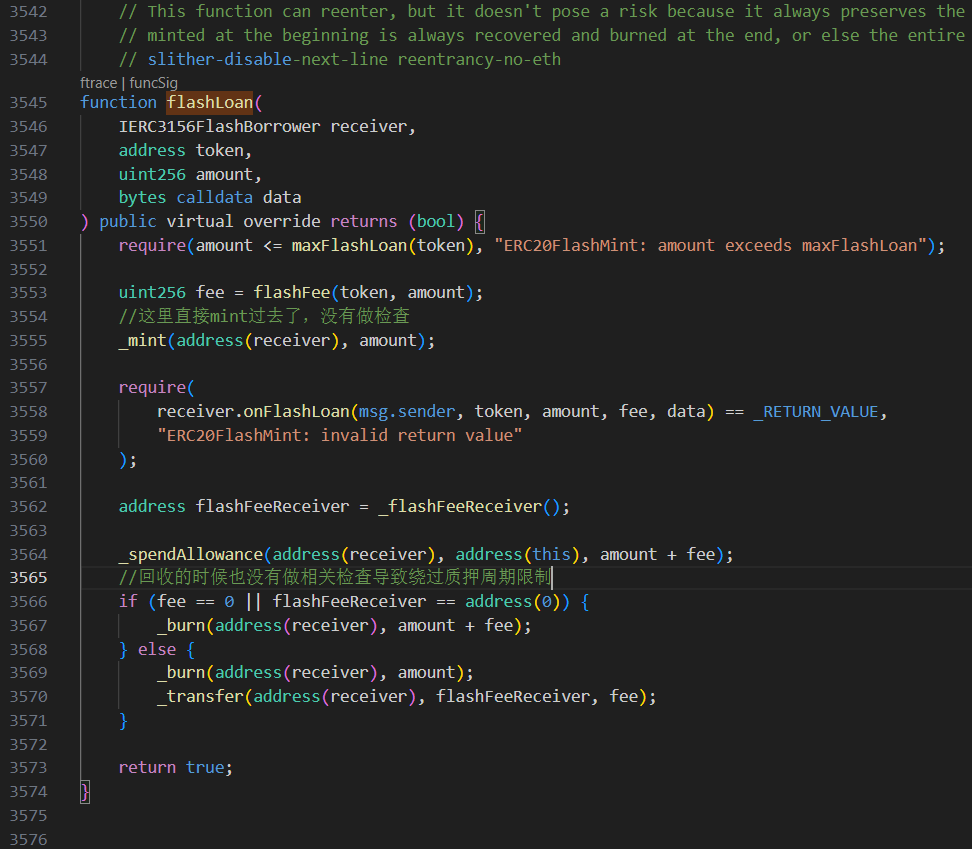The width and height of the screenshot is (972, 849).
Task: Click the _burn call with amount + fee
Action: pos(345,626)
